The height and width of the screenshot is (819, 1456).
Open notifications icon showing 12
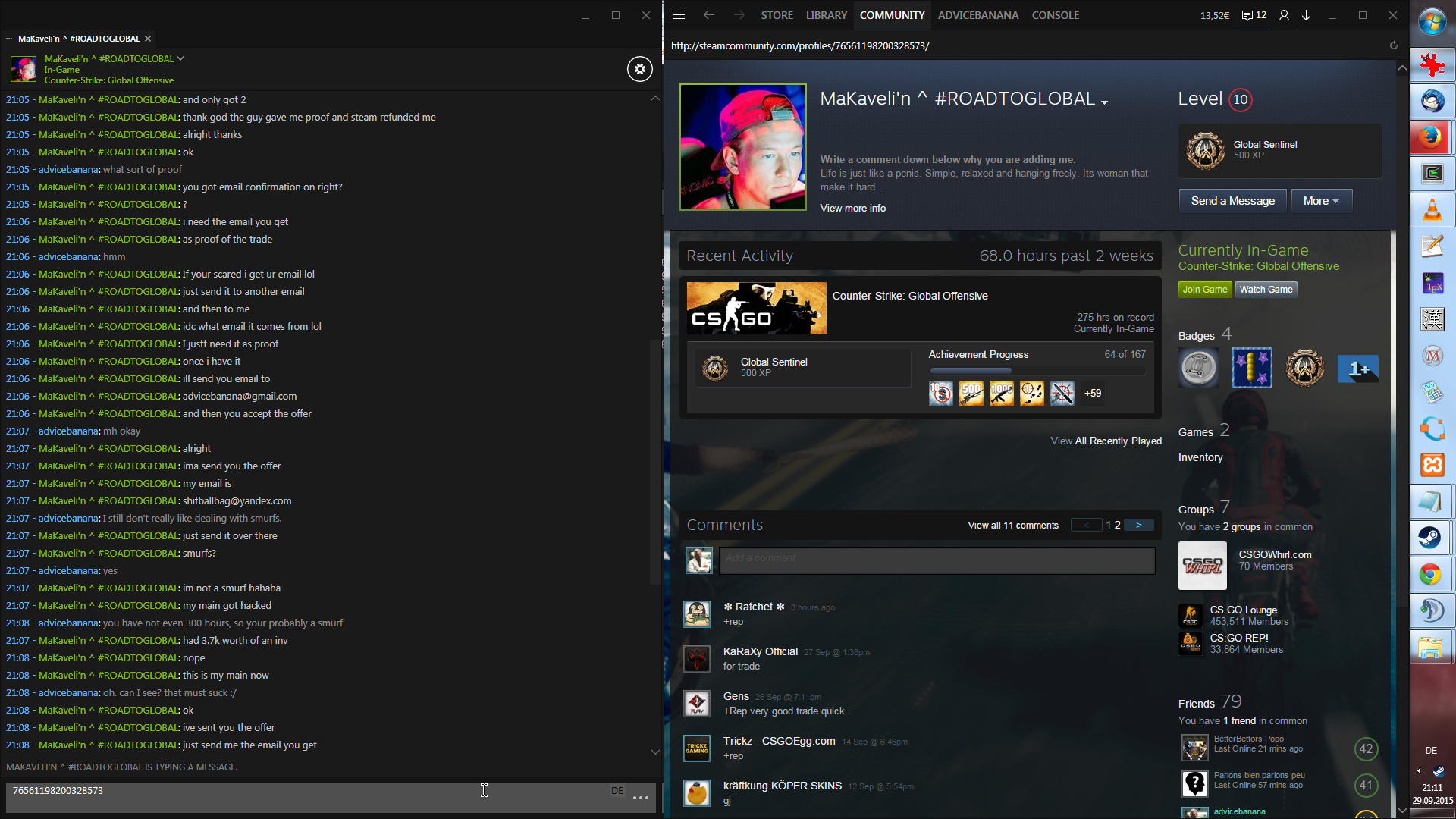tap(1254, 15)
